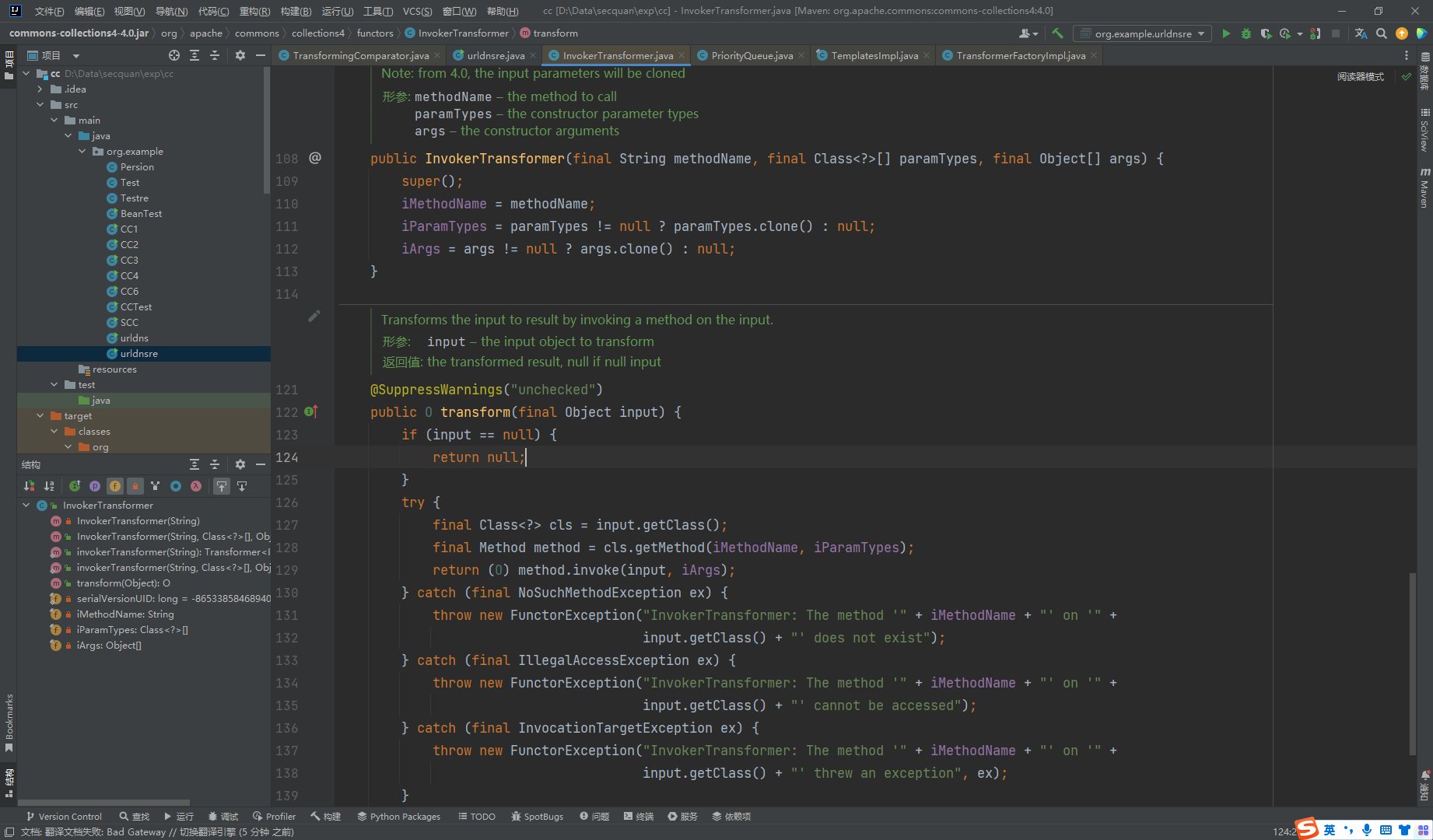Toggle show fields in structure panel

point(115,486)
